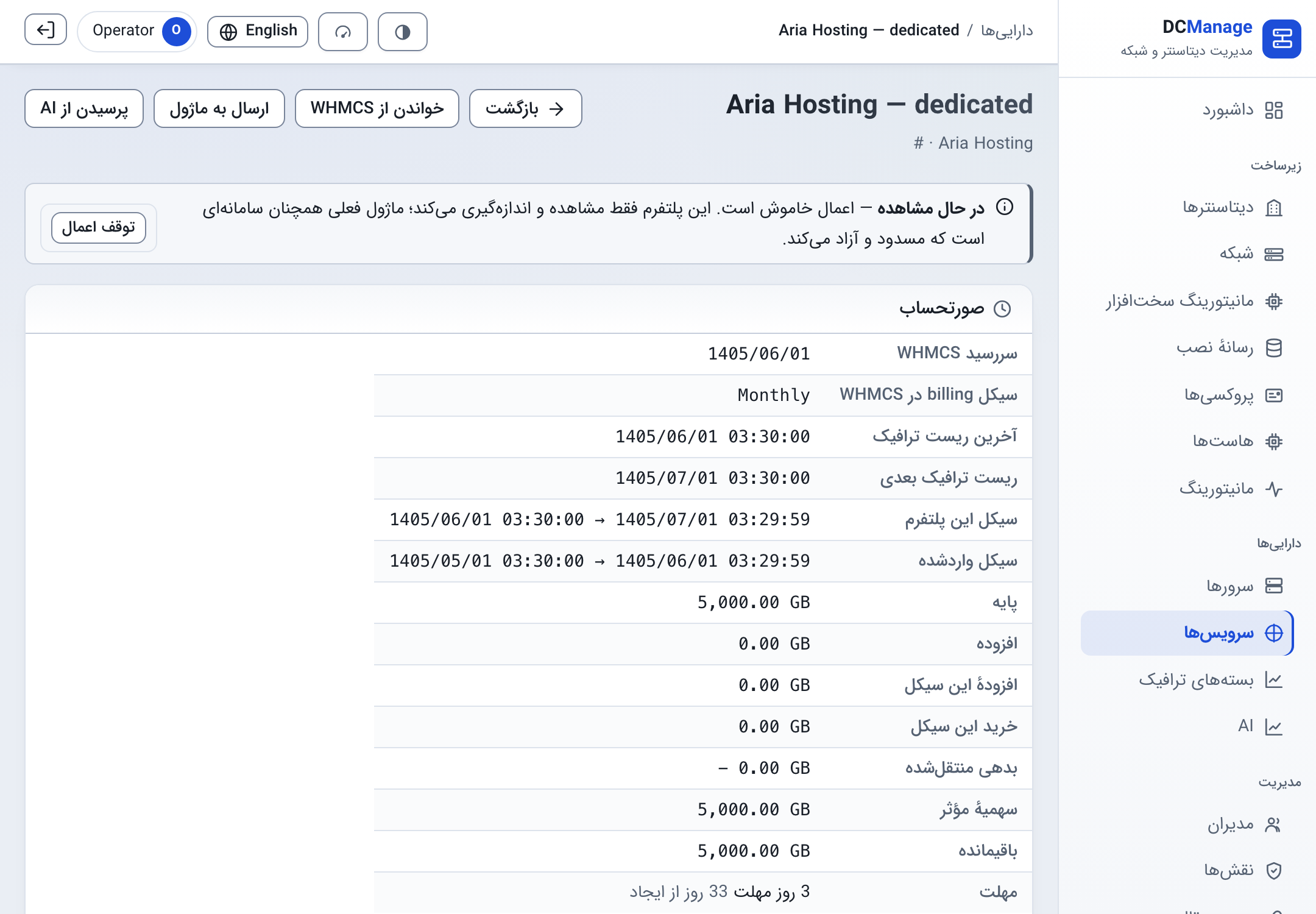Open شبکه network menu item
The image size is (1316, 914).
tap(1187, 253)
